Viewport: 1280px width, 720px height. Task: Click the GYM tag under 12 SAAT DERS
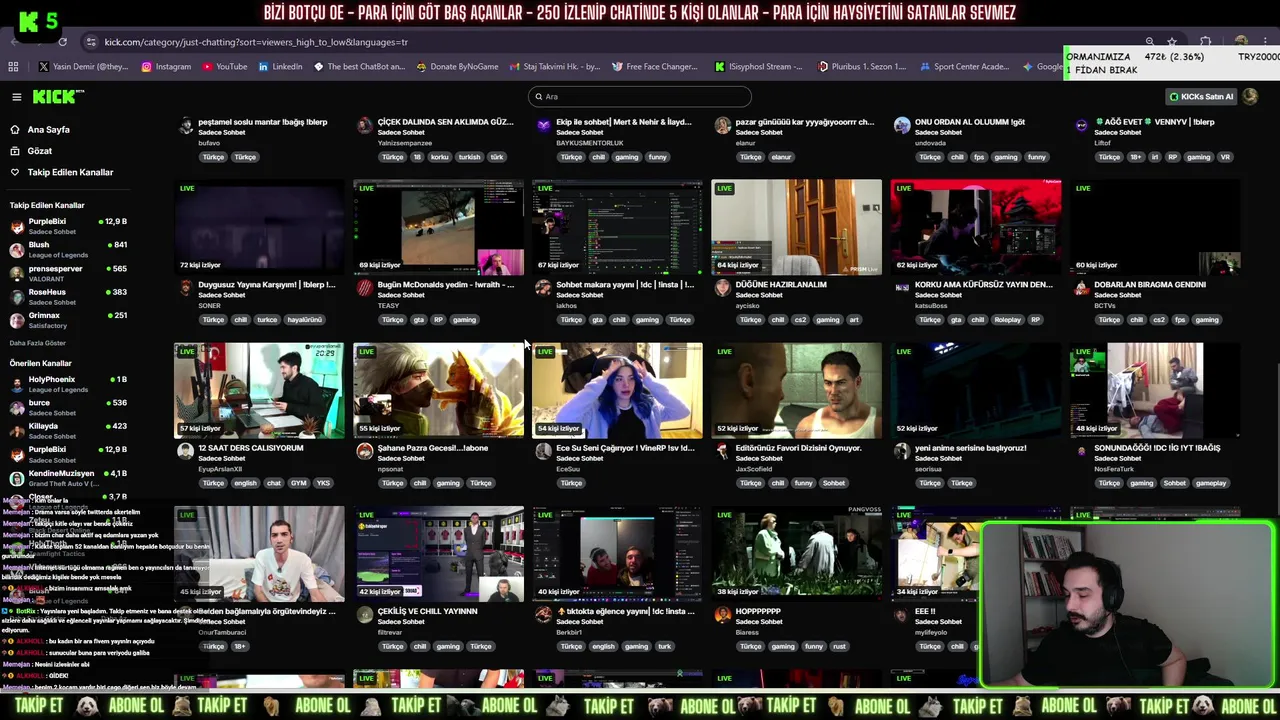click(x=299, y=483)
